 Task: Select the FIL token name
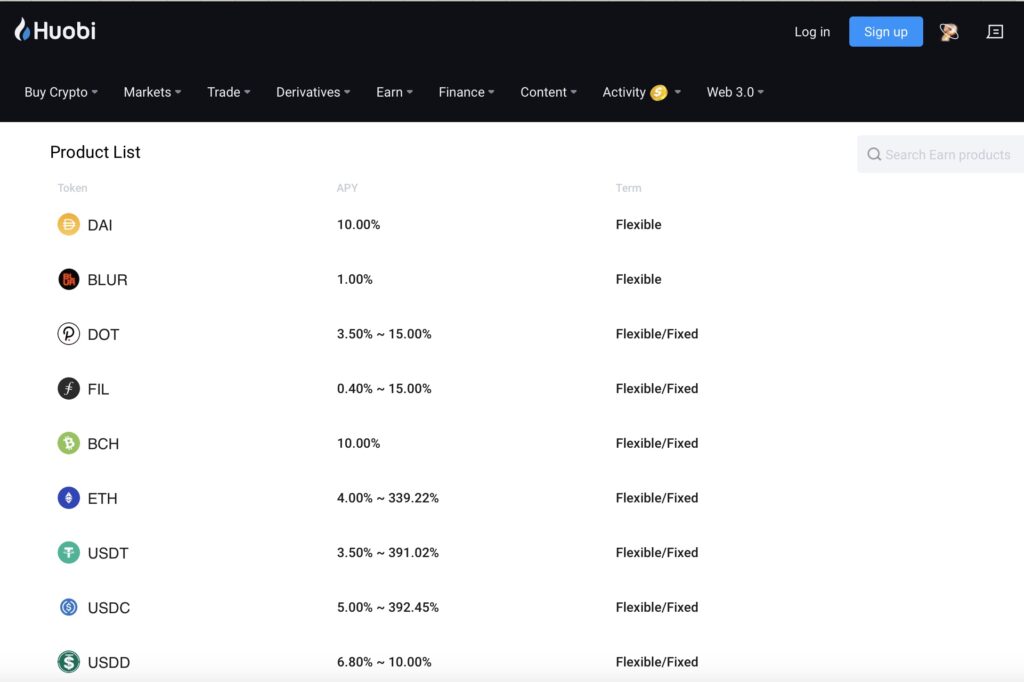(x=98, y=389)
